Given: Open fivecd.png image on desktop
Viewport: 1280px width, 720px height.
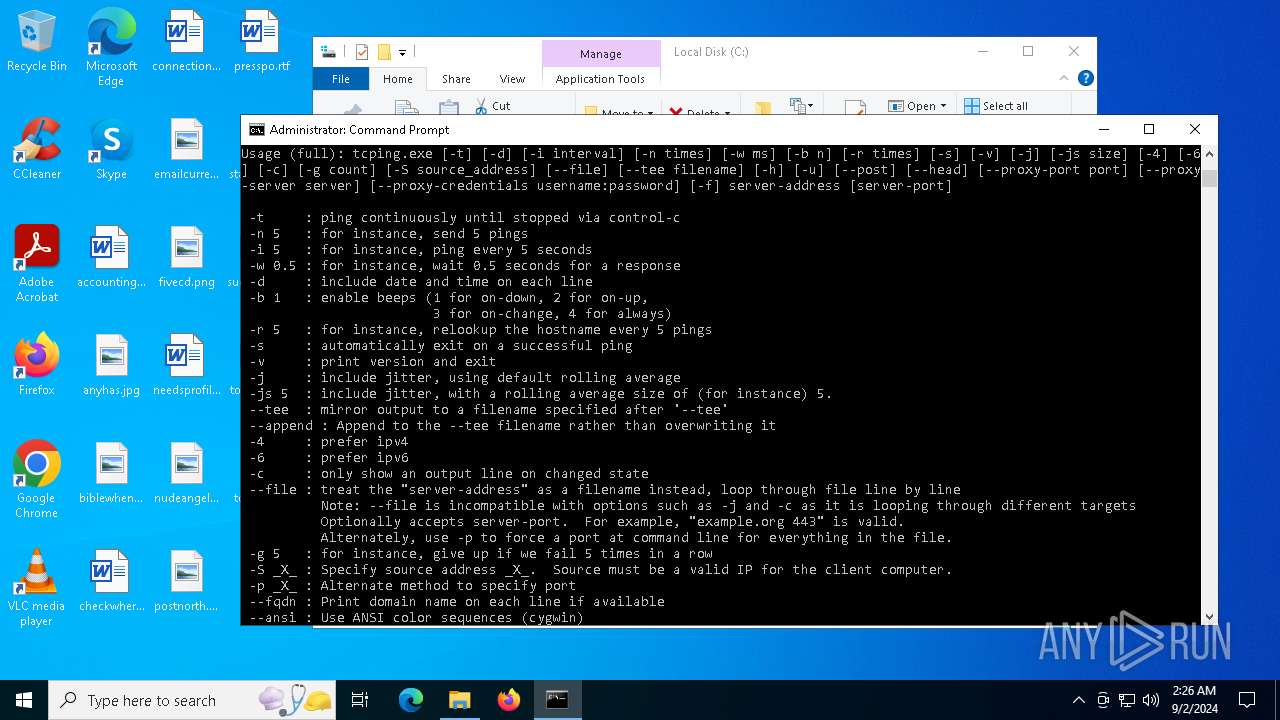Looking at the screenshot, I should (186, 258).
